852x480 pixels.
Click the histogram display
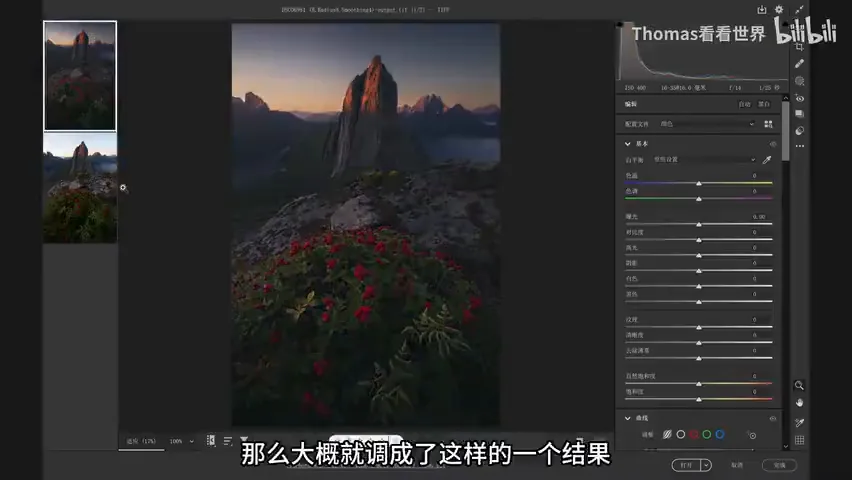[702, 52]
